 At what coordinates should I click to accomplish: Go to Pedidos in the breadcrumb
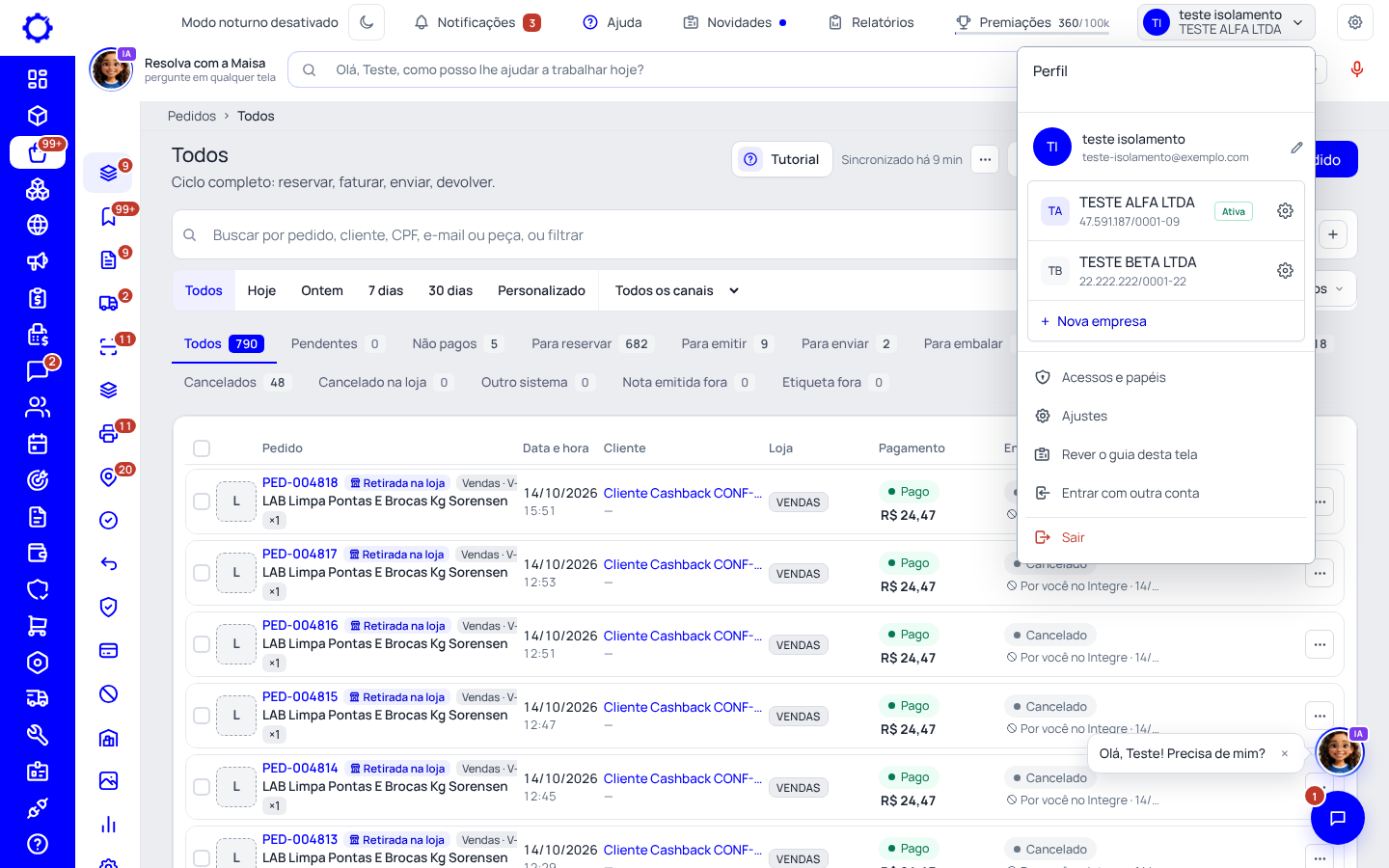coord(192,116)
